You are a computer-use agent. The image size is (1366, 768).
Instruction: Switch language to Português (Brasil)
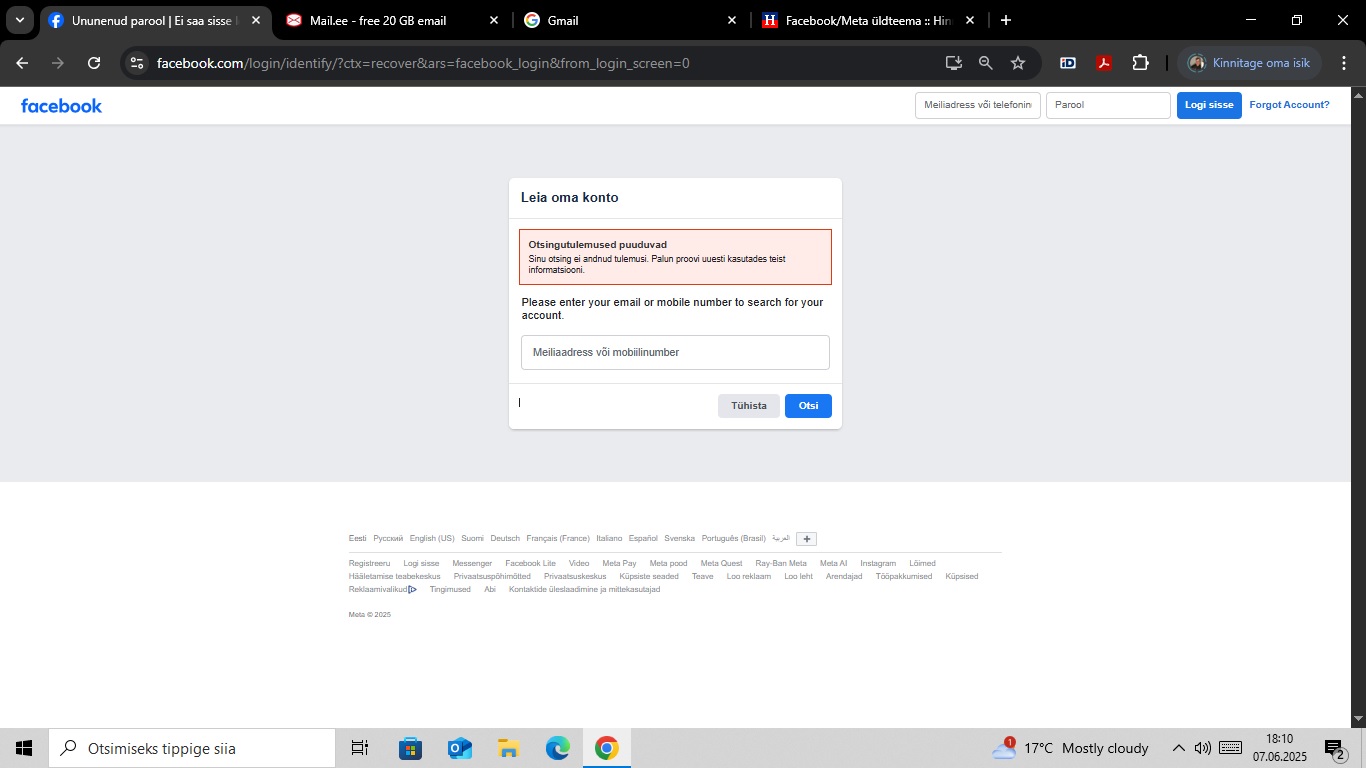[x=734, y=539]
